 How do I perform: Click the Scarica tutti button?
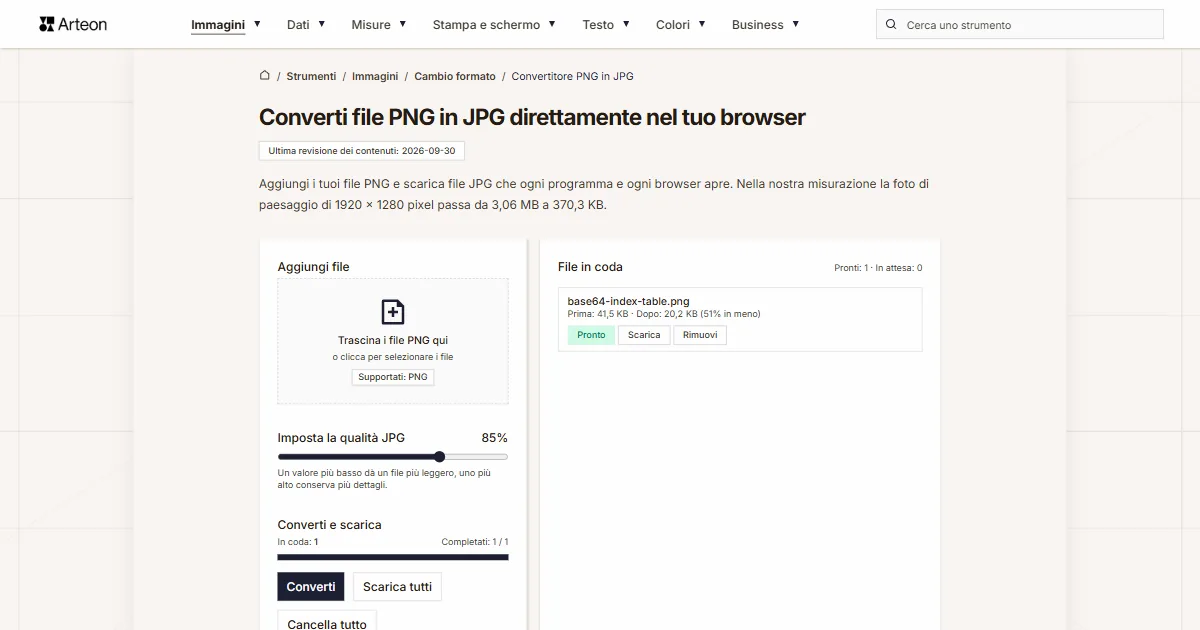pos(397,587)
